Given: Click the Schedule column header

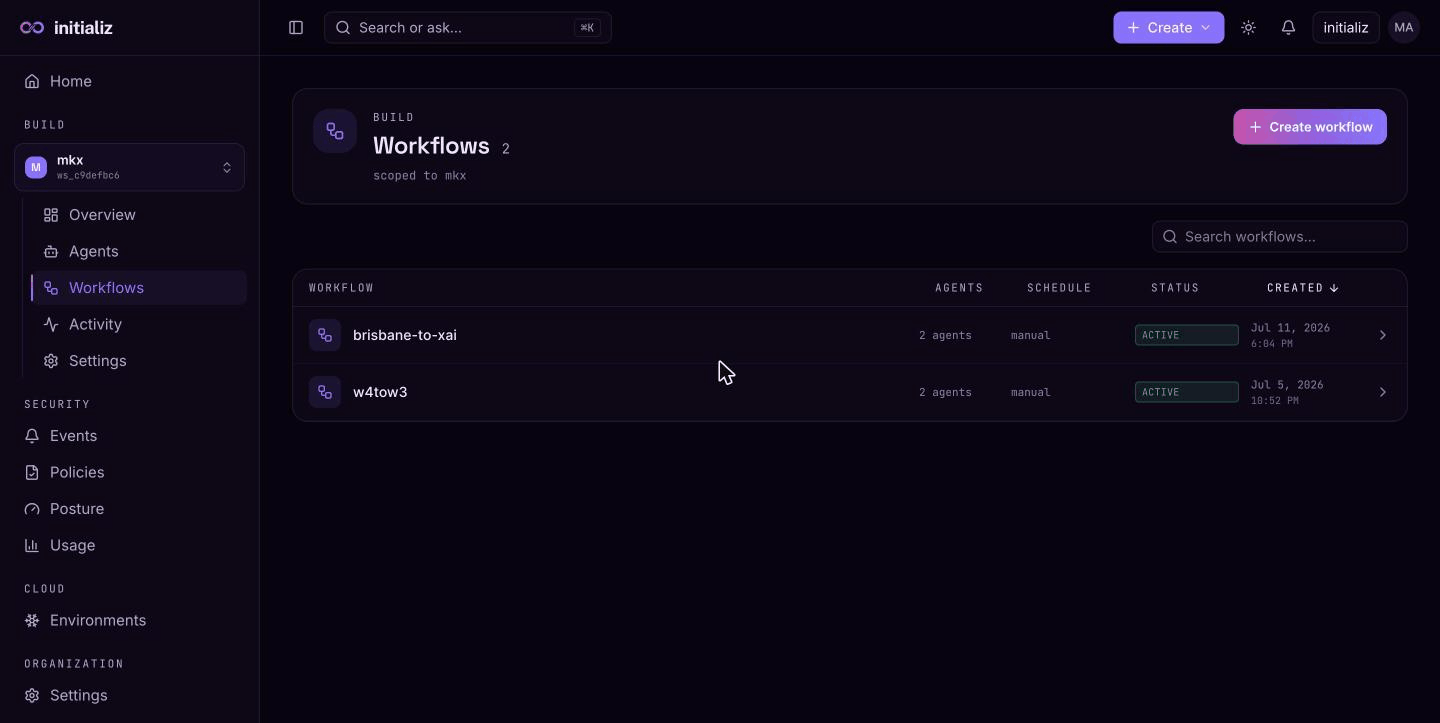Looking at the screenshot, I should pos(1059,288).
